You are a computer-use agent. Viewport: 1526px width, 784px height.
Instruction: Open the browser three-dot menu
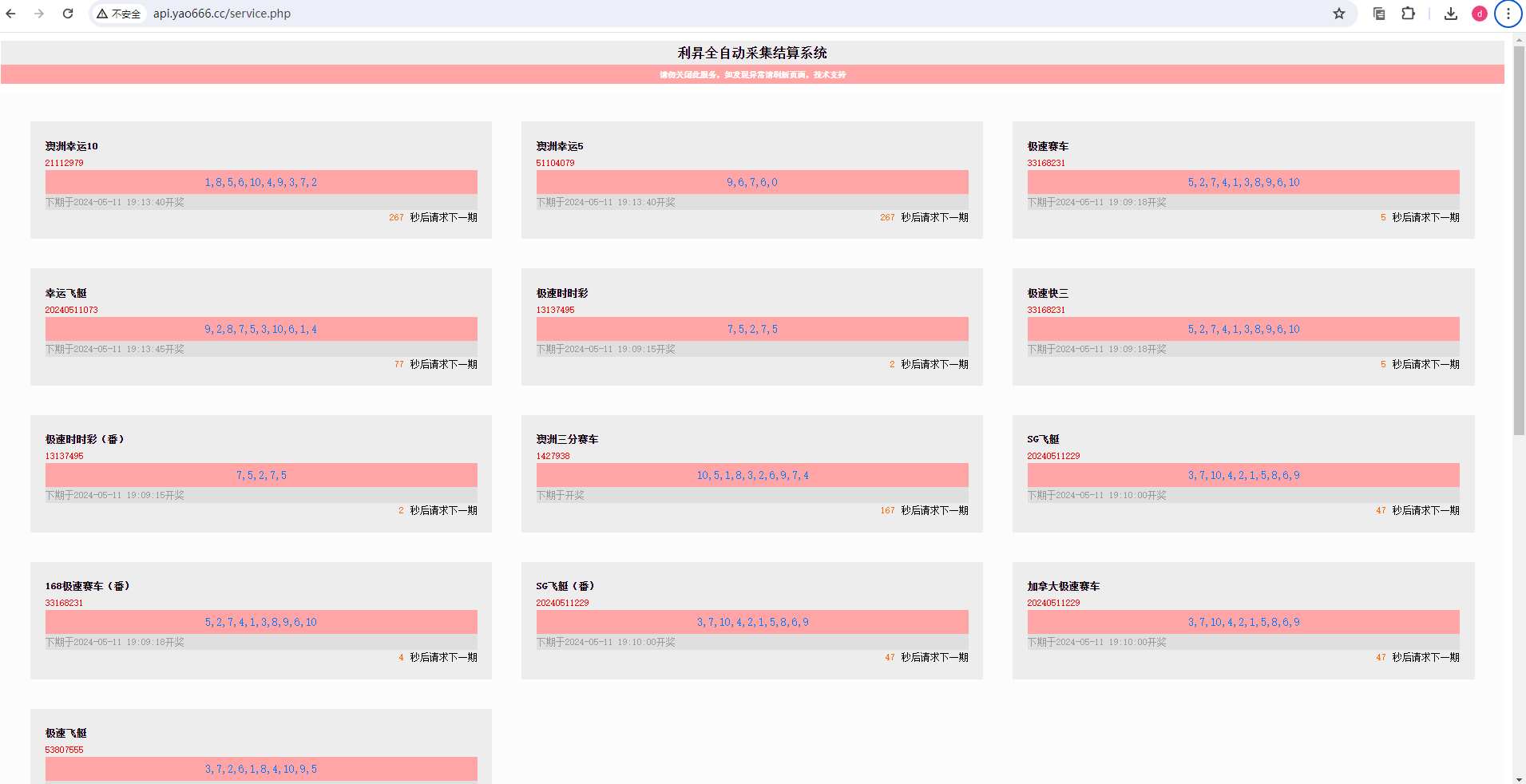[1508, 14]
